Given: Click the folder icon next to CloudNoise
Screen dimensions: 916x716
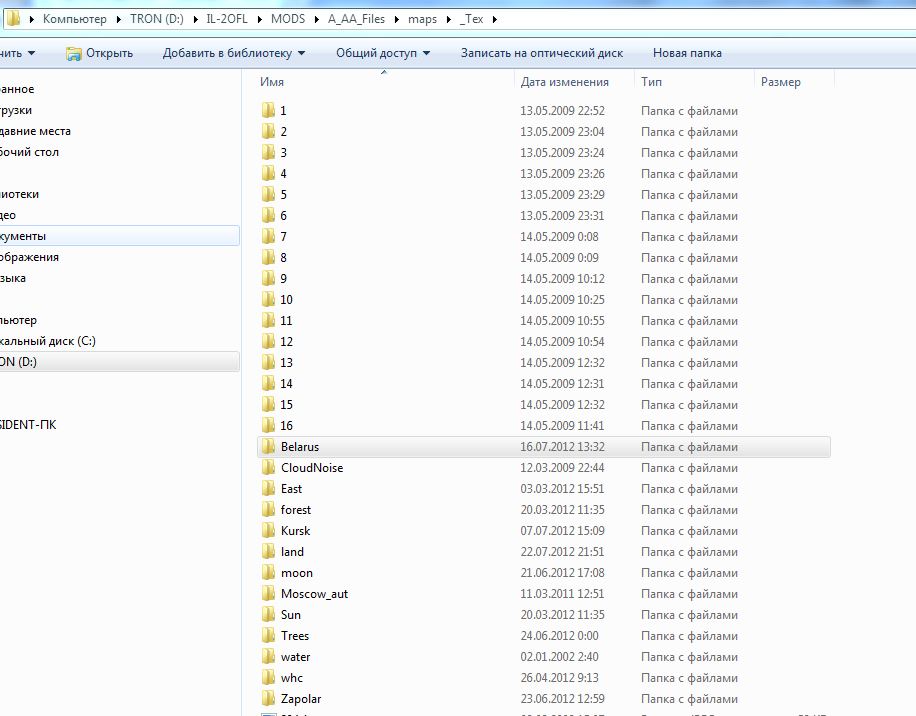Looking at the screenshot, I should pos(268,468).
